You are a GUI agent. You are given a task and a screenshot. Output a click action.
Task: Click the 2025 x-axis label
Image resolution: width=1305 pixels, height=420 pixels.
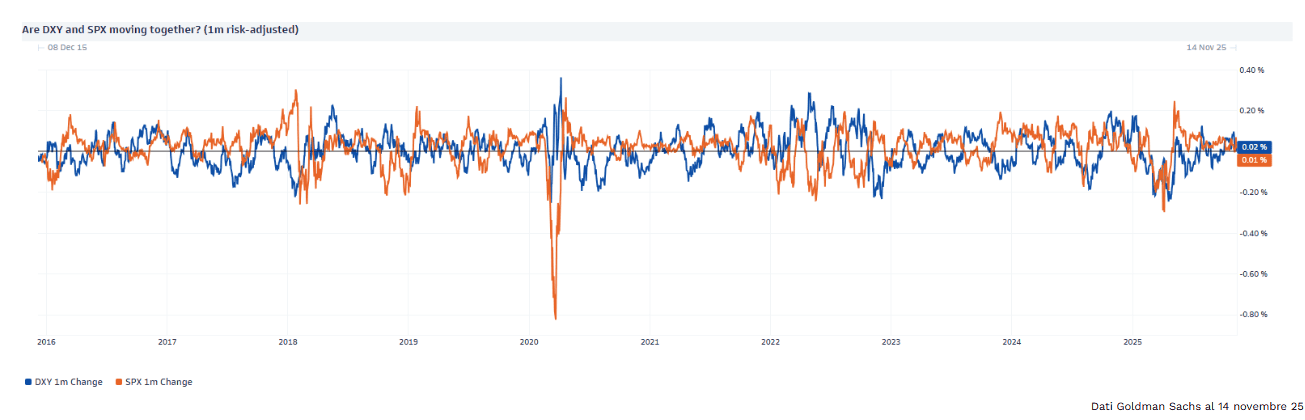point(1132,342)
